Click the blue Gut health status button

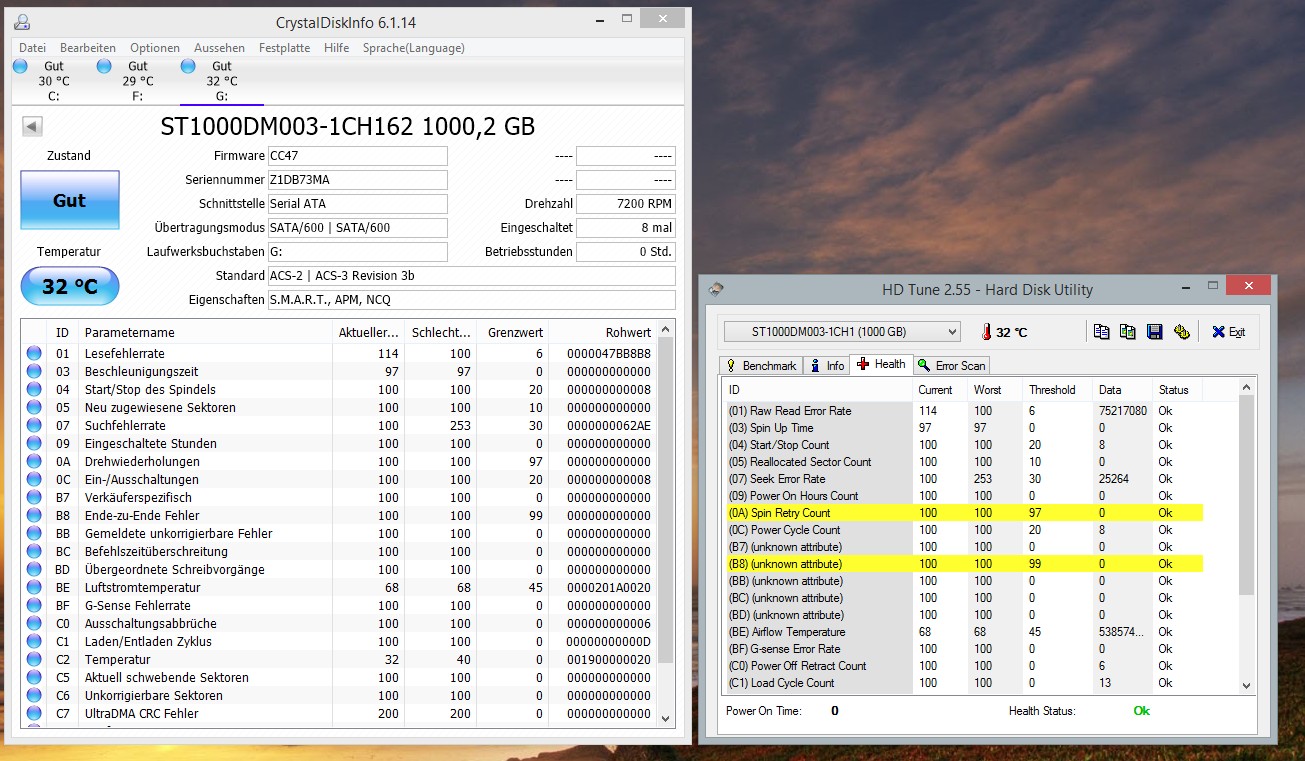[70, 200]
